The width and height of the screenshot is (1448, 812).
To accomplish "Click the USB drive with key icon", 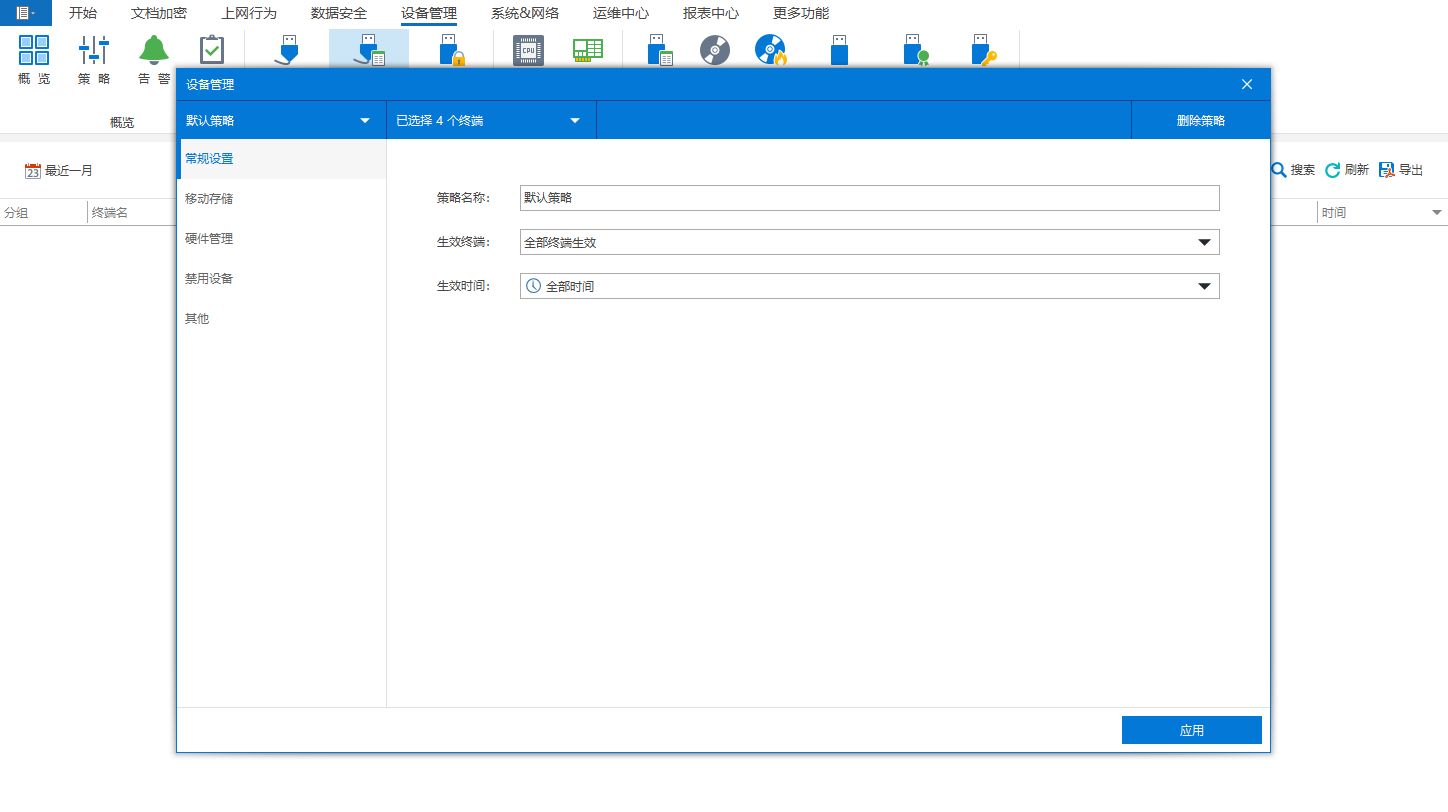I will click(985, 50).
